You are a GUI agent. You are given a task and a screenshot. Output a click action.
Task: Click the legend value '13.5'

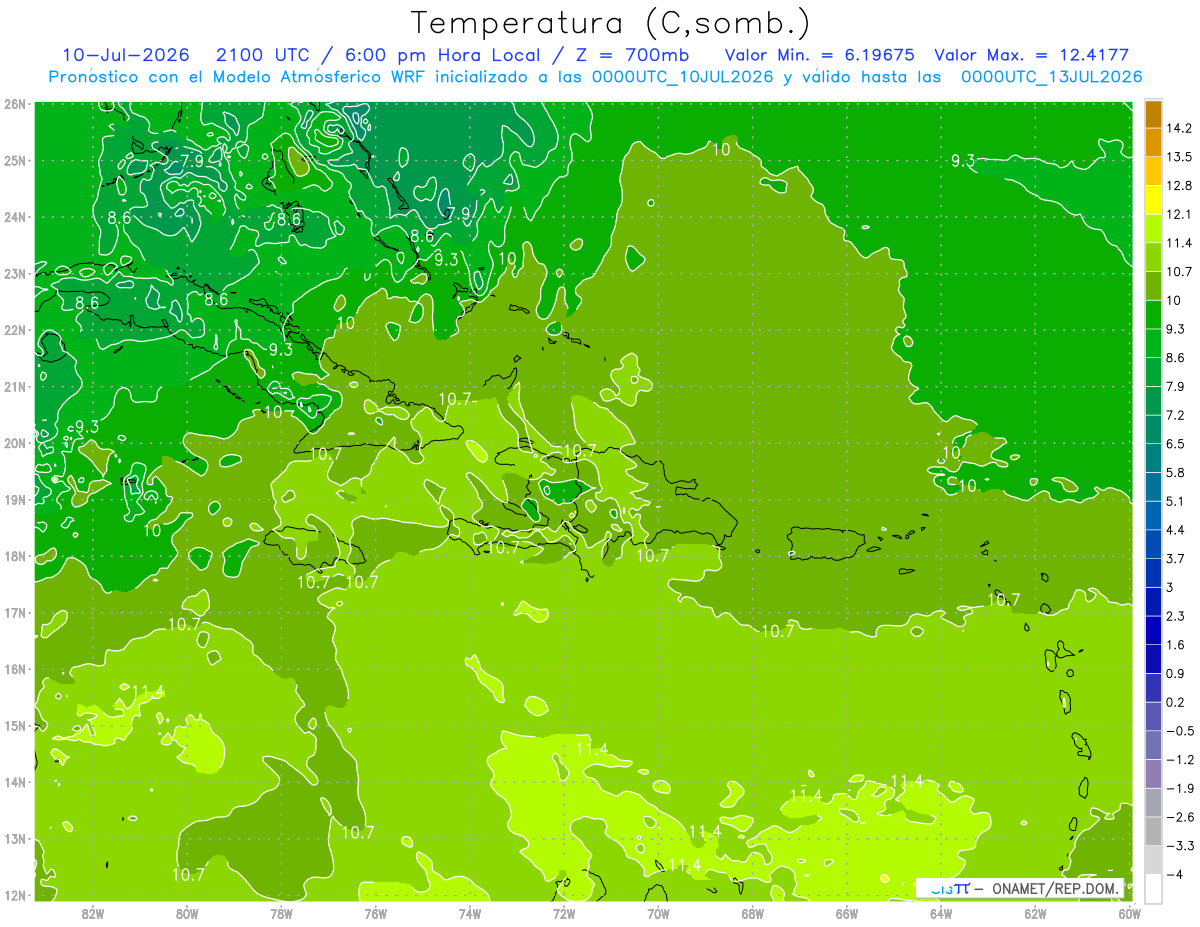coord(1179,157)
